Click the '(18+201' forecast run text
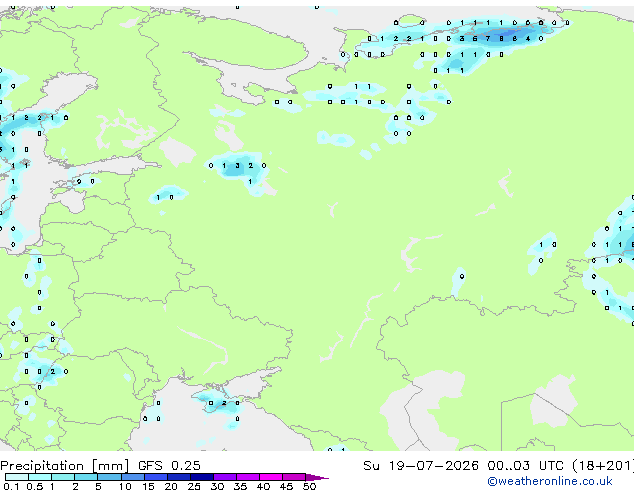This screenshot has height=490, width=634. (x=603, y=466)
